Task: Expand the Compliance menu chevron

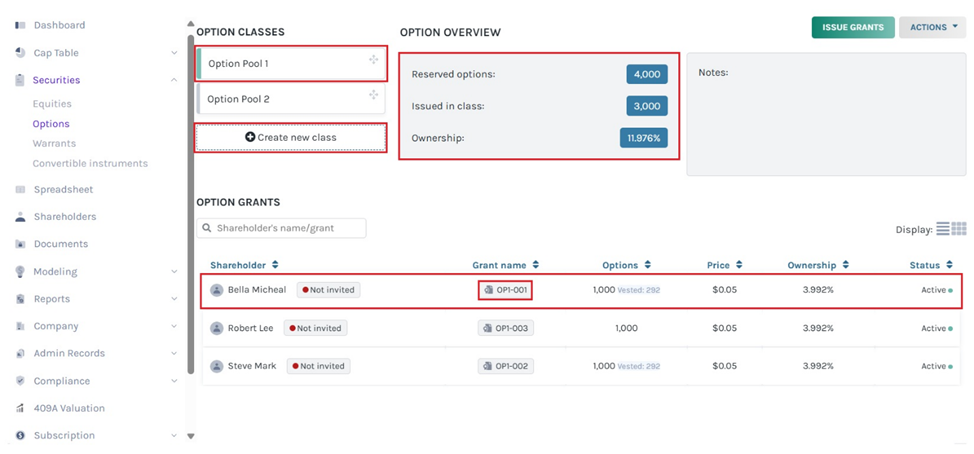Action: [x=174, y=381]
